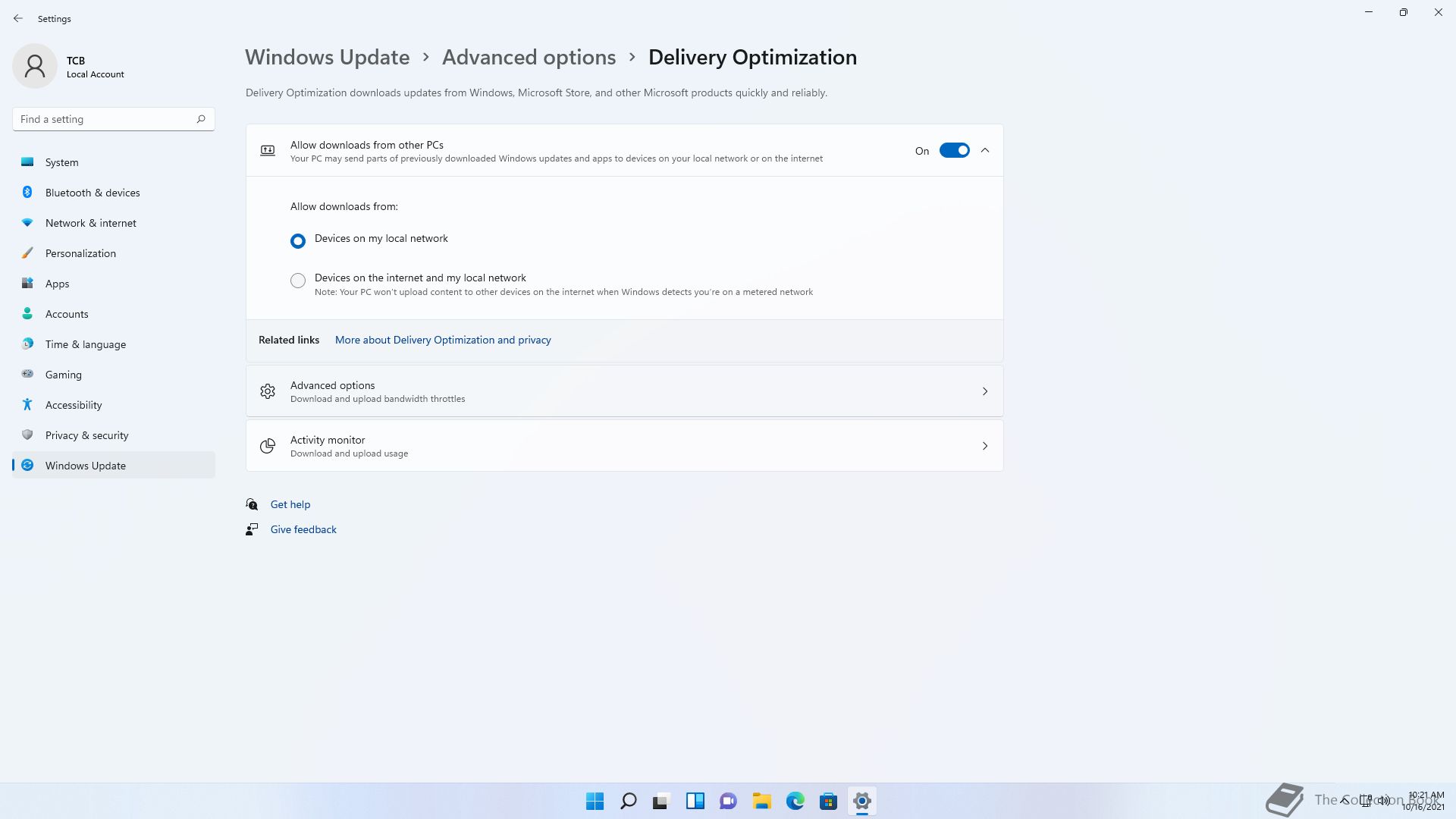Open Personalization settings

(114, 253)
